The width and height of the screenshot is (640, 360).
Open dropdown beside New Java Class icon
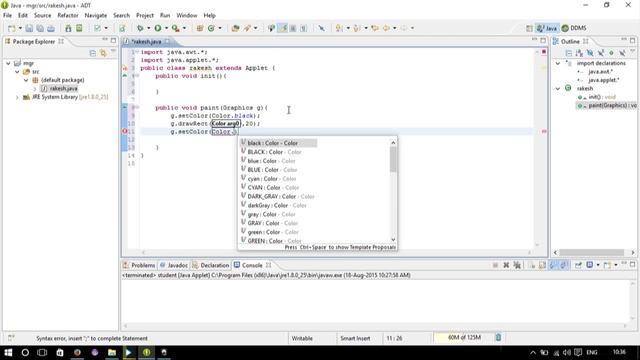click(x=220, y=28)
